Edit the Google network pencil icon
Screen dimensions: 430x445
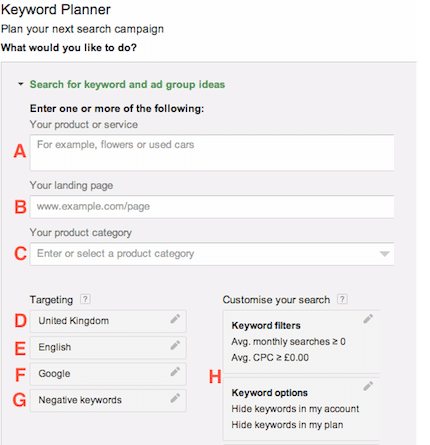coord(175,372)
